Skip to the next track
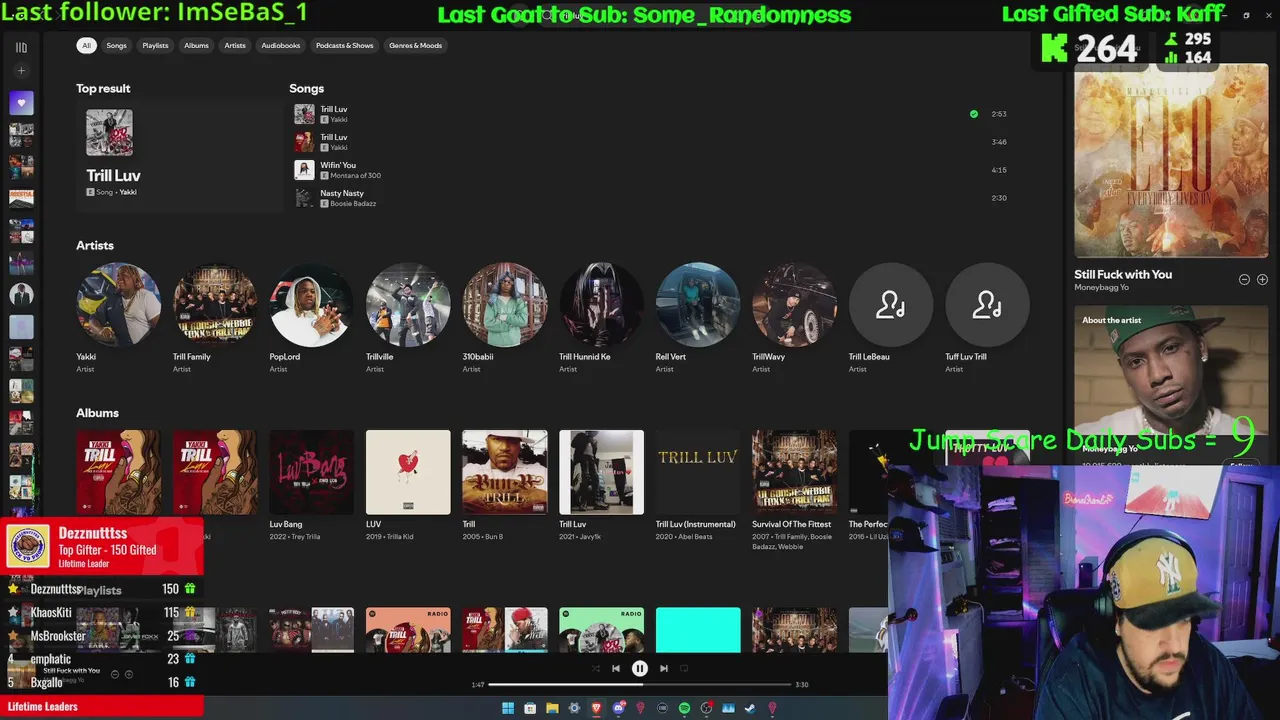The height and width of the screenshot is (720, 1280). tap(664, 669)
